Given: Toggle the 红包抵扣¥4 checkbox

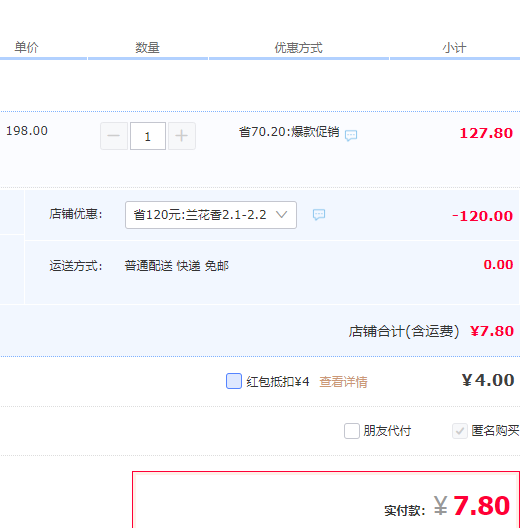Looking at the screenshot, I should pyautogui.click(x=234, y=381).
